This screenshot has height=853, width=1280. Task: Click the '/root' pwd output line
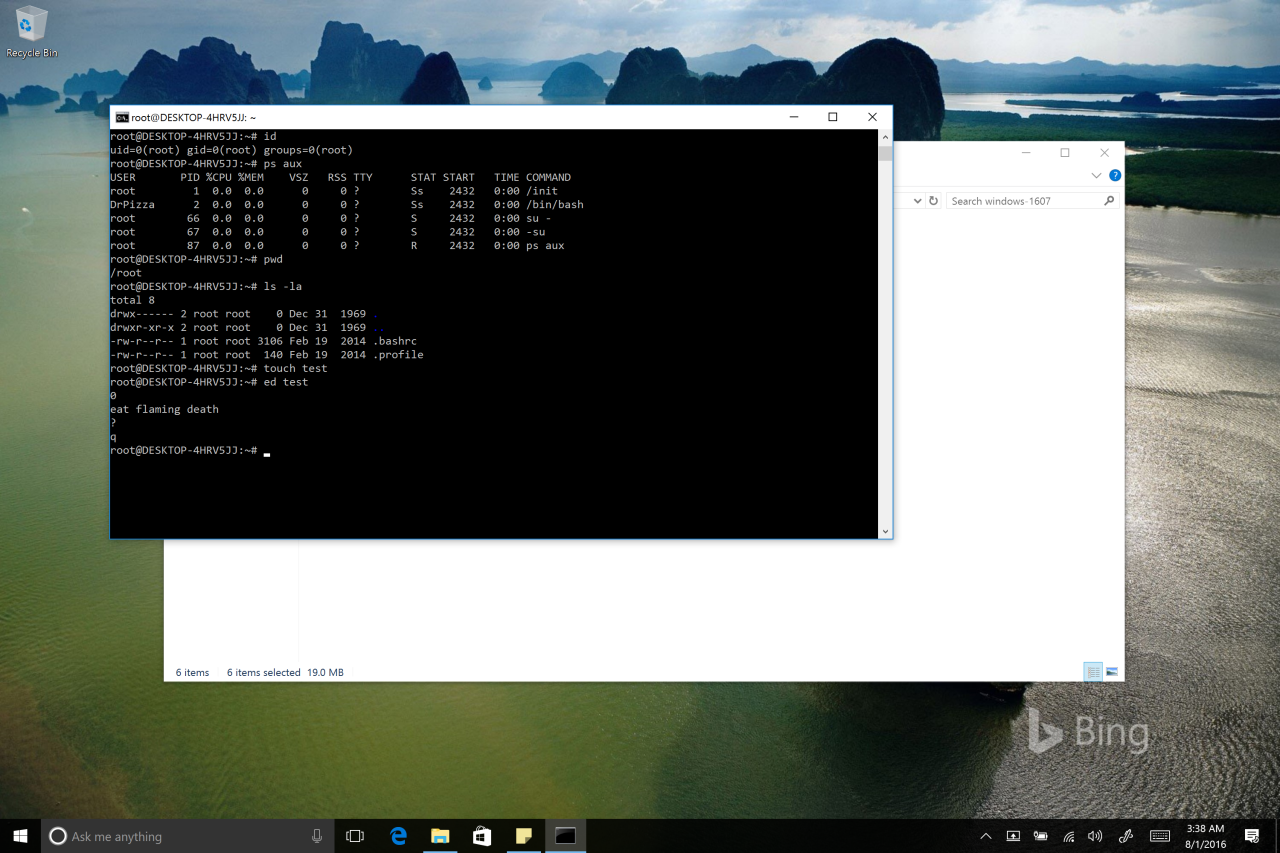[x=126, y=272]
